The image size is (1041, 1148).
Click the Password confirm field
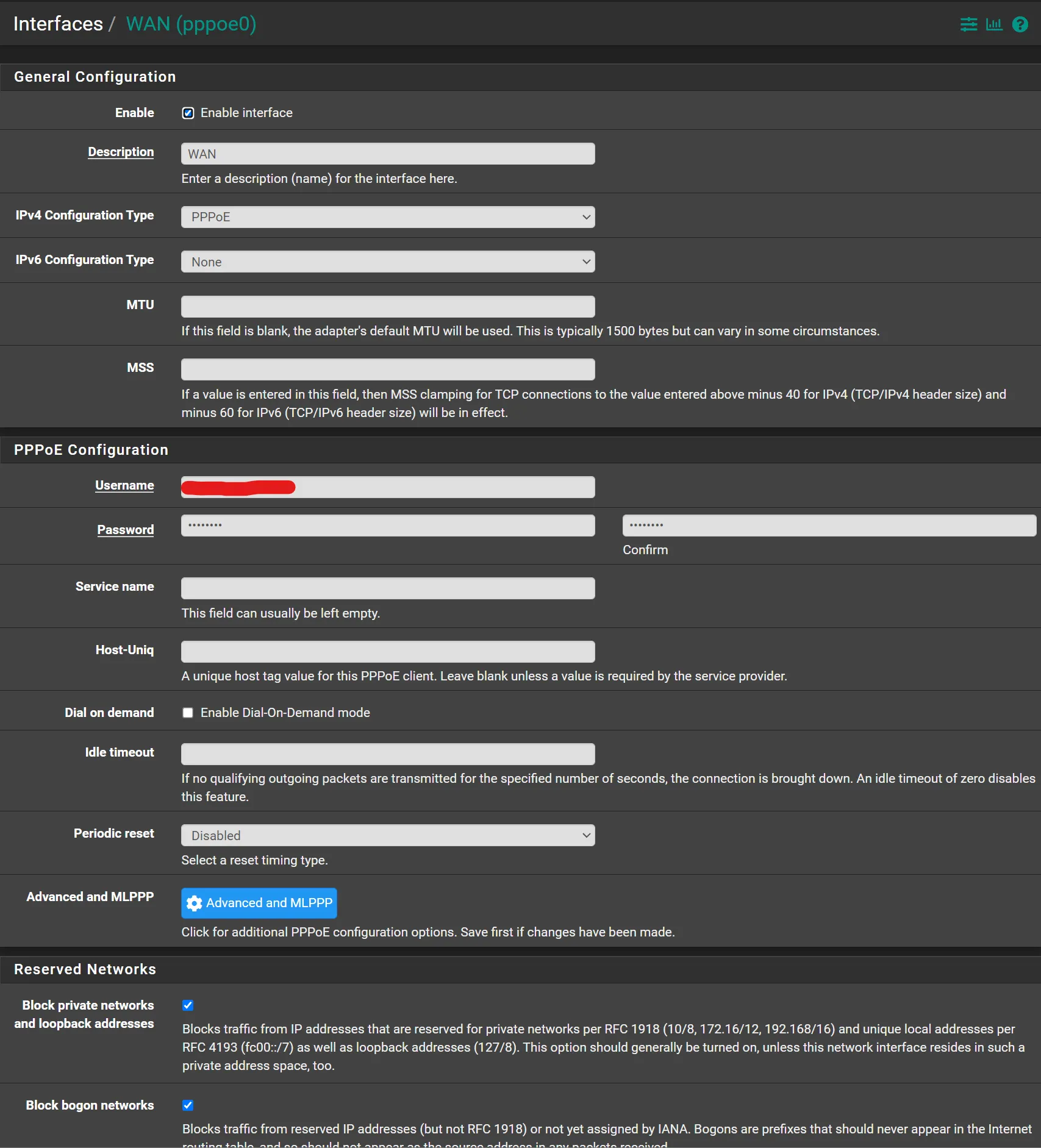point(829,526)
